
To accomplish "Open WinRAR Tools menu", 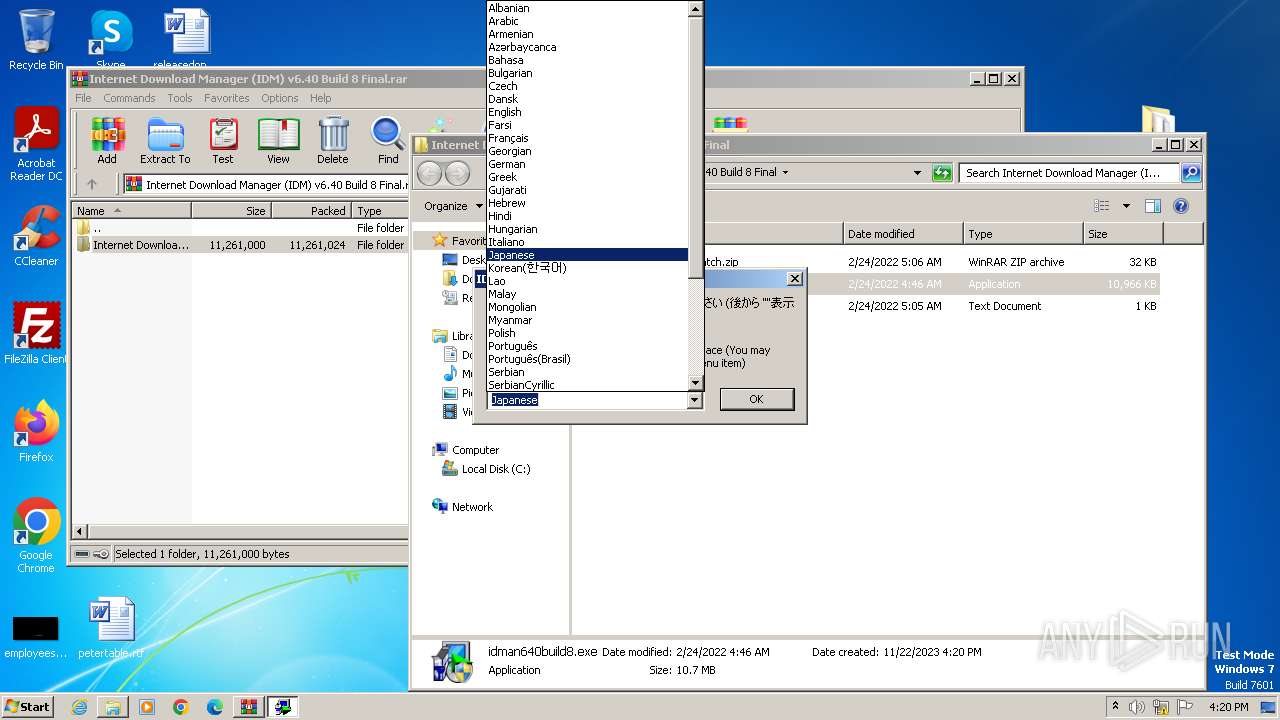I will [x=180, y=98].
